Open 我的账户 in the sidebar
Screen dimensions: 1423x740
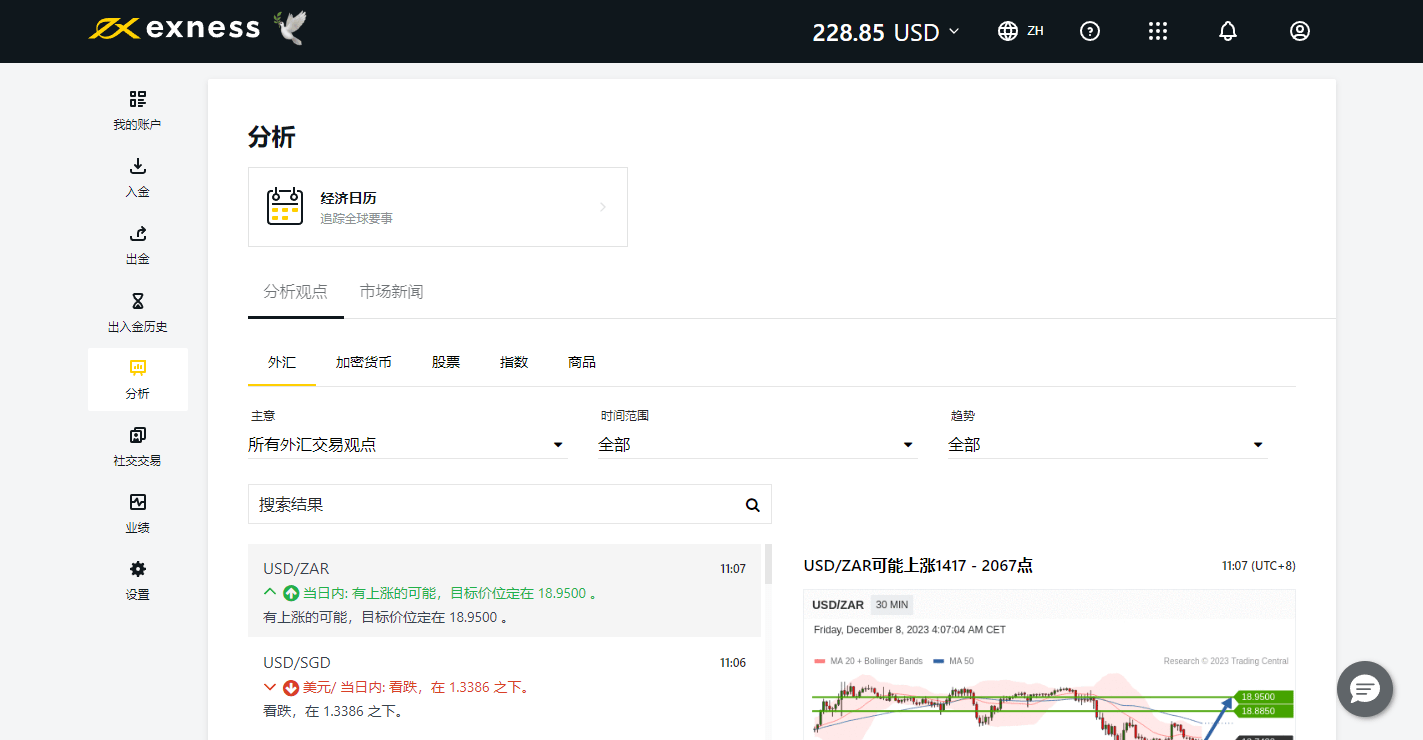(x=137, y=110)
